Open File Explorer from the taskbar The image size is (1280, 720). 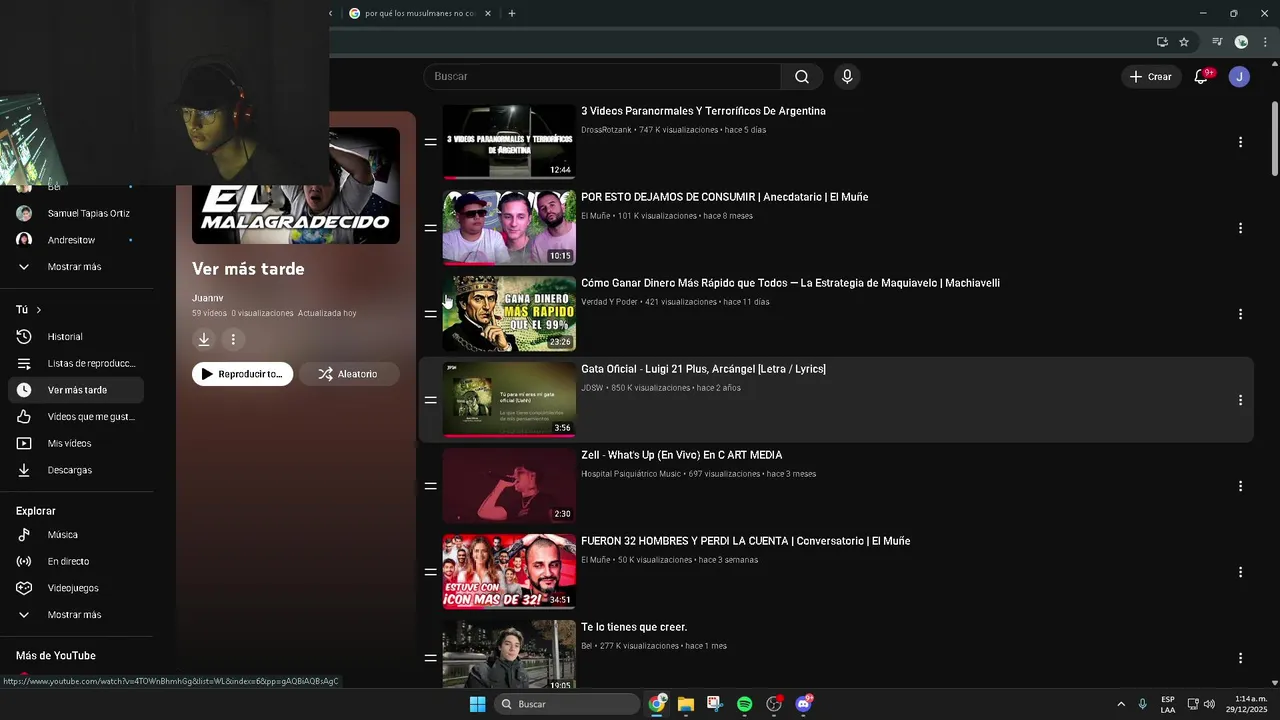[x=685, y=704]
